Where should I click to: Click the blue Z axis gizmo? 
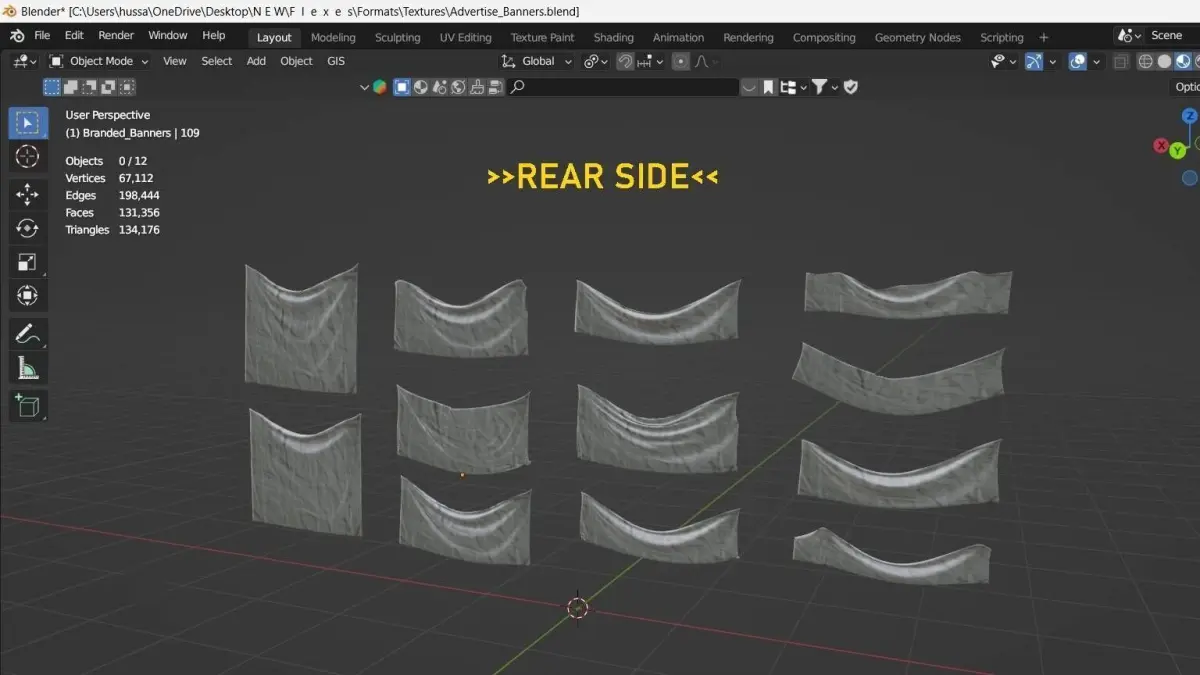coord(1189,116)
